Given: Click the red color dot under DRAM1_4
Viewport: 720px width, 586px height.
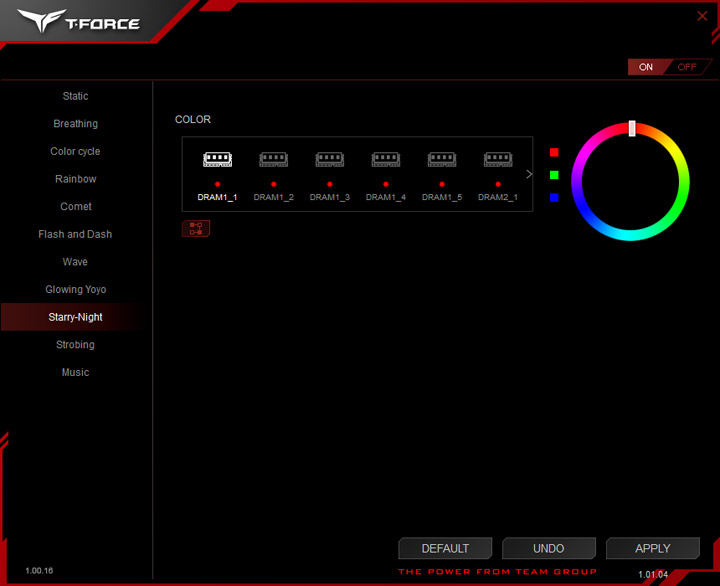Looking at the screenshot, I should pos(386,184).
